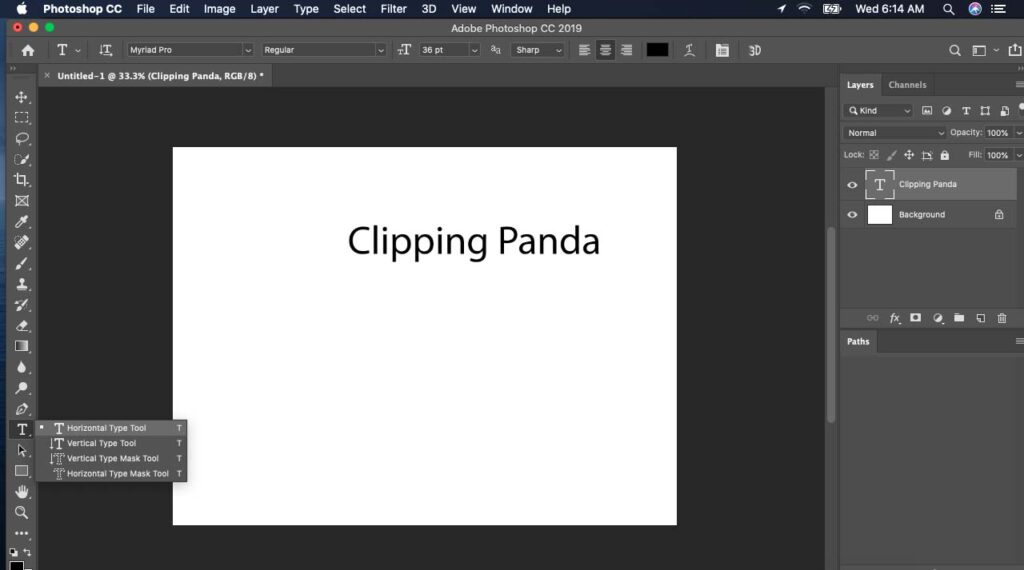Select the Blur tool
The width and height of the screenshot is (1024, 570).
point(22,367)
